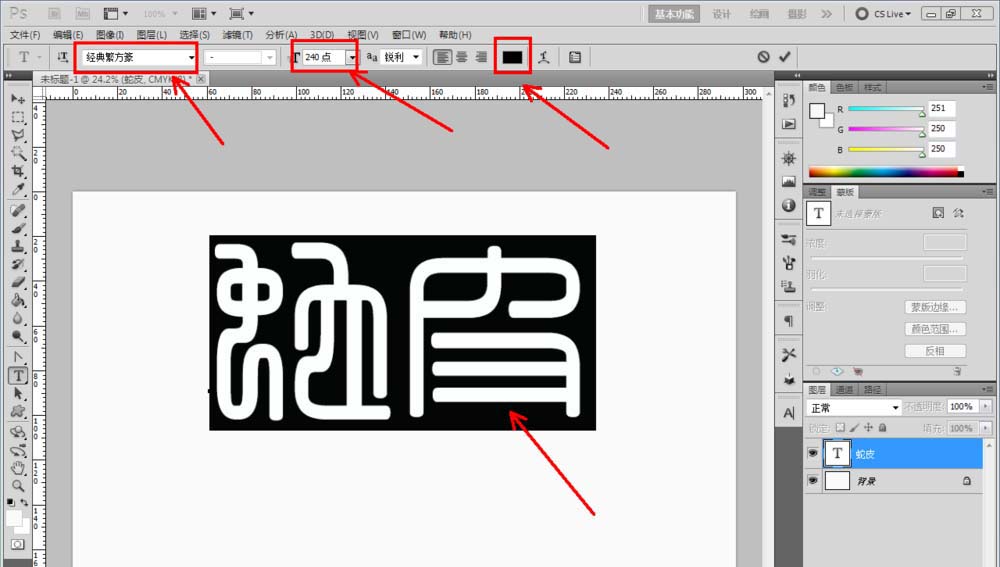Viewport: 1000px width, 567px height.
Task: Select the Crop tool
Action: pyautogui.click(x=18, y=172)
